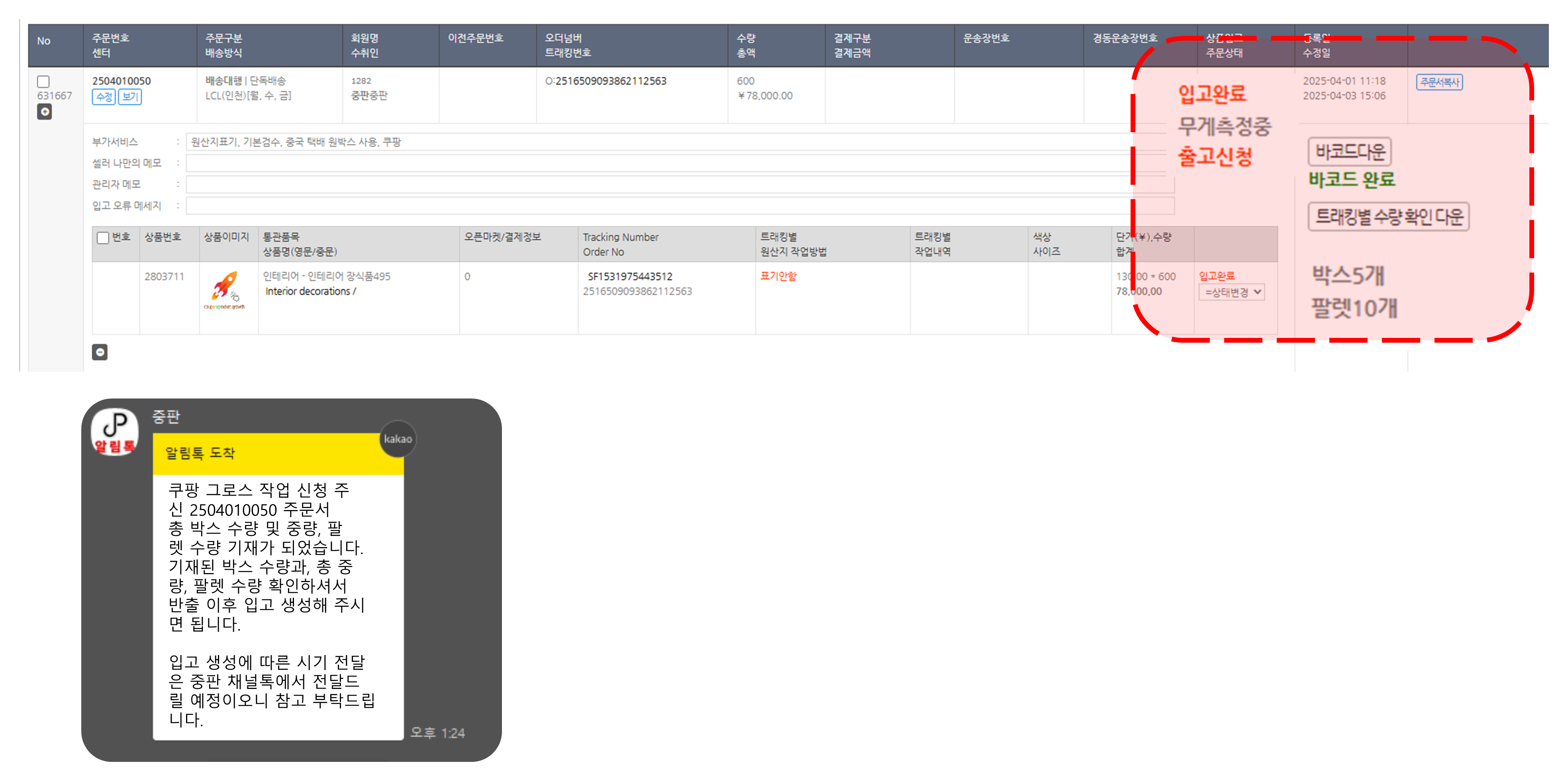The height and width of the screenshot is (781, 1568).
Task: Click the 운송장번호 column header
Action: tap(986, 38)
